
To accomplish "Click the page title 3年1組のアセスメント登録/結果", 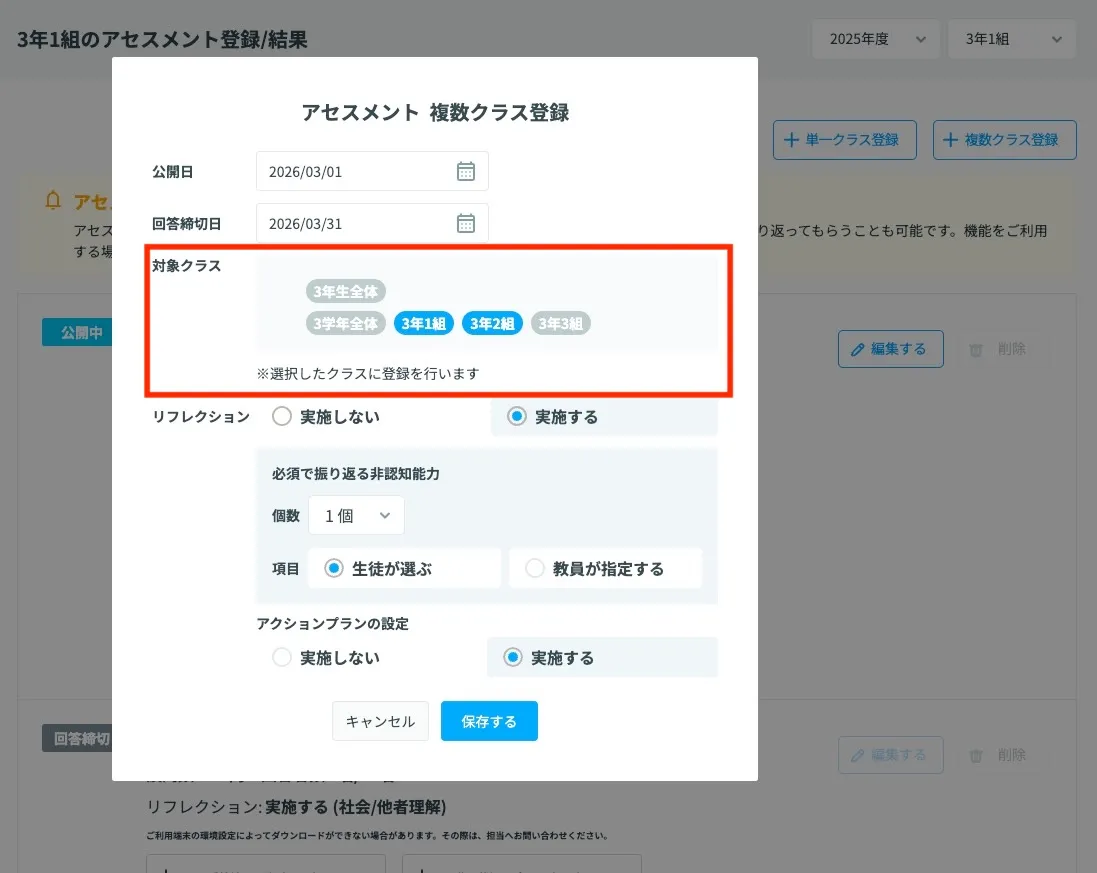I will click(x=162, y=39).
